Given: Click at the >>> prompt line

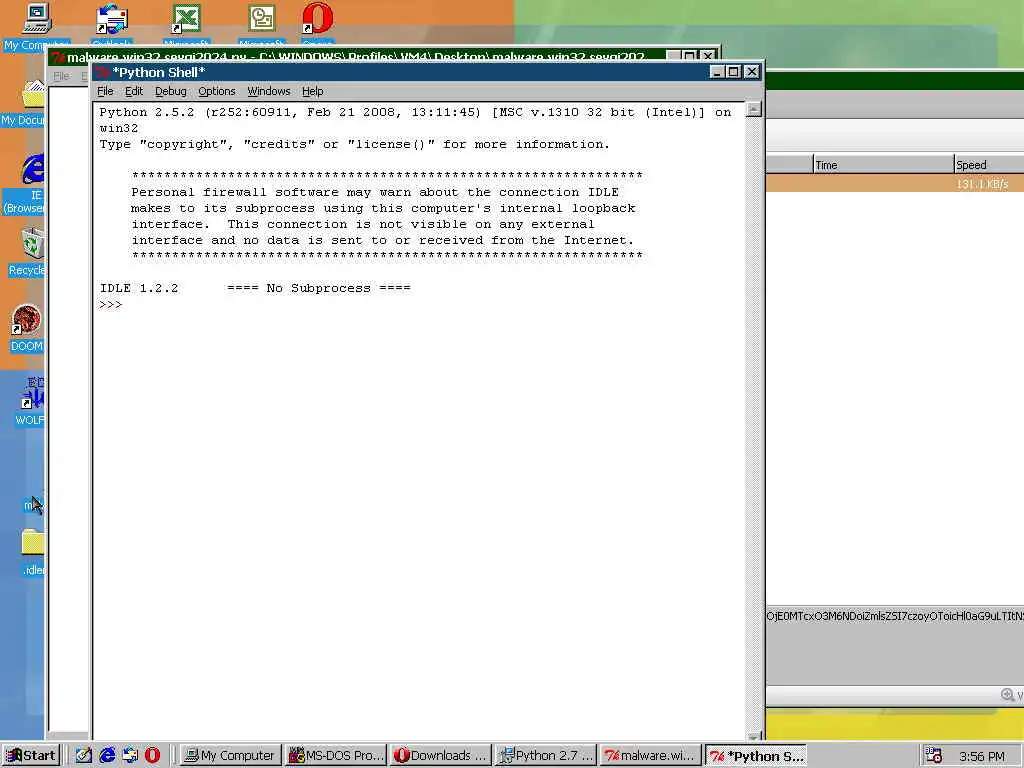Looking at the screenshot, I should [x=111, y=304].
